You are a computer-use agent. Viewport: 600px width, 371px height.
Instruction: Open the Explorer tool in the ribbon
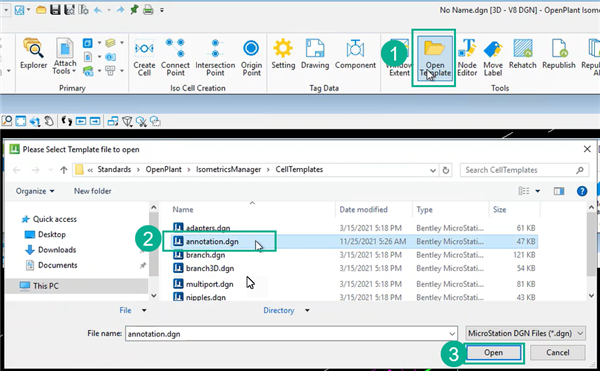pos(33,54)
